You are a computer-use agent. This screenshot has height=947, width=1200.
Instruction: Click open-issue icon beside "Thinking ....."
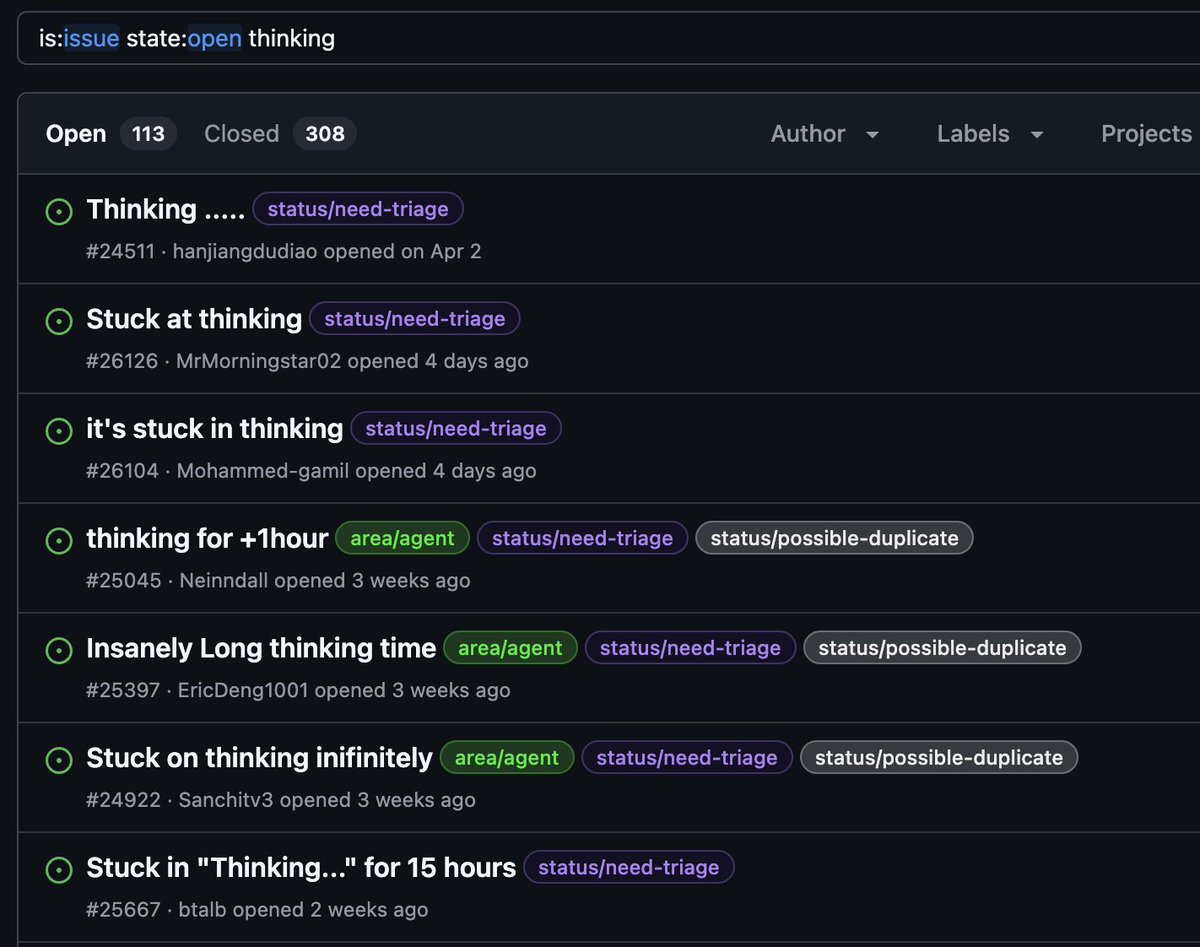pos(59,211)
